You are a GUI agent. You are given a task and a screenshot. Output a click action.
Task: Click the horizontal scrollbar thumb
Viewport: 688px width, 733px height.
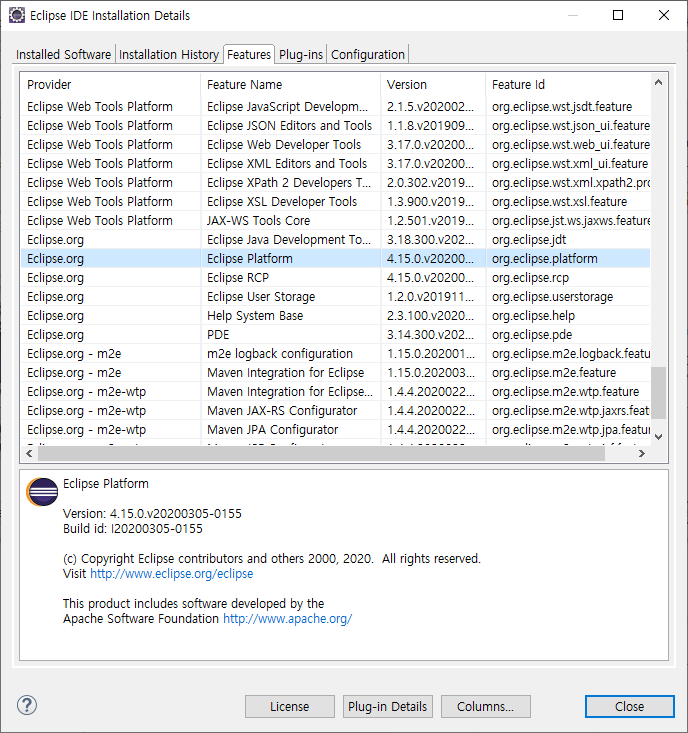[x=321, y=453]
